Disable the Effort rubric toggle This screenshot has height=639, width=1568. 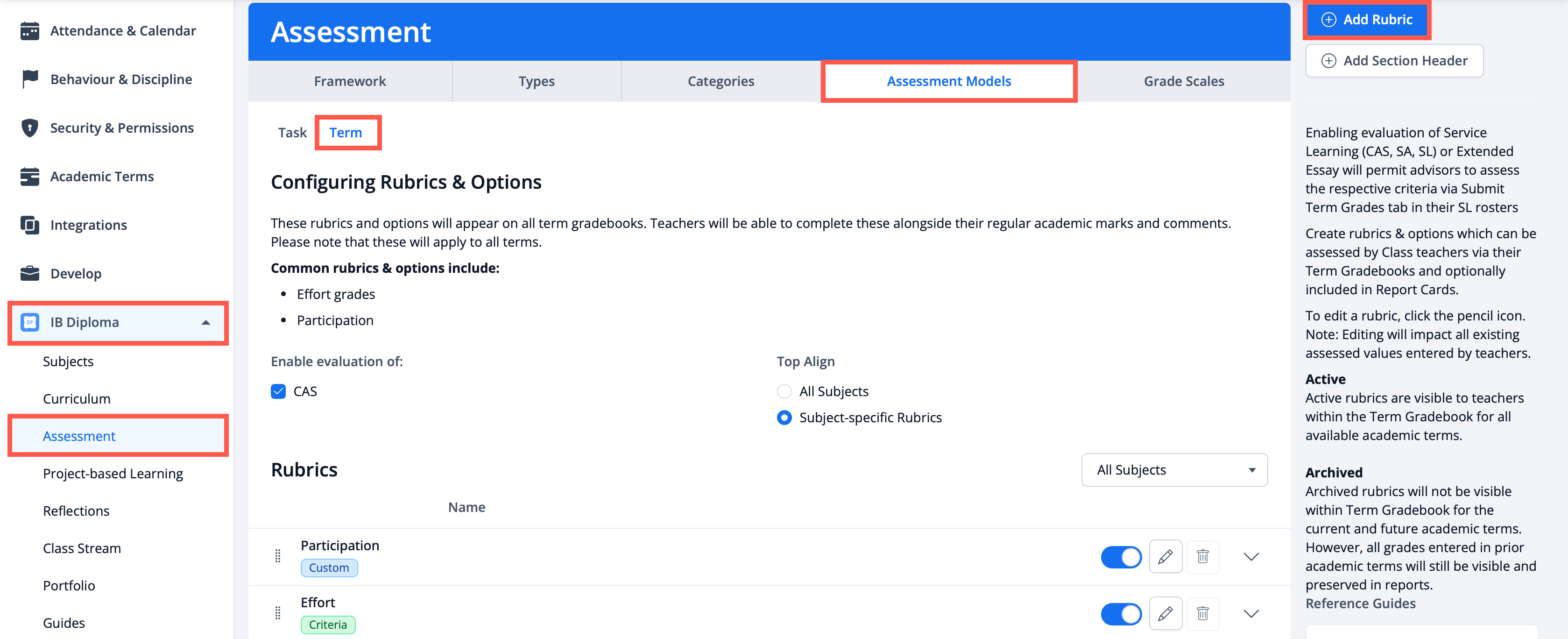1121,613
